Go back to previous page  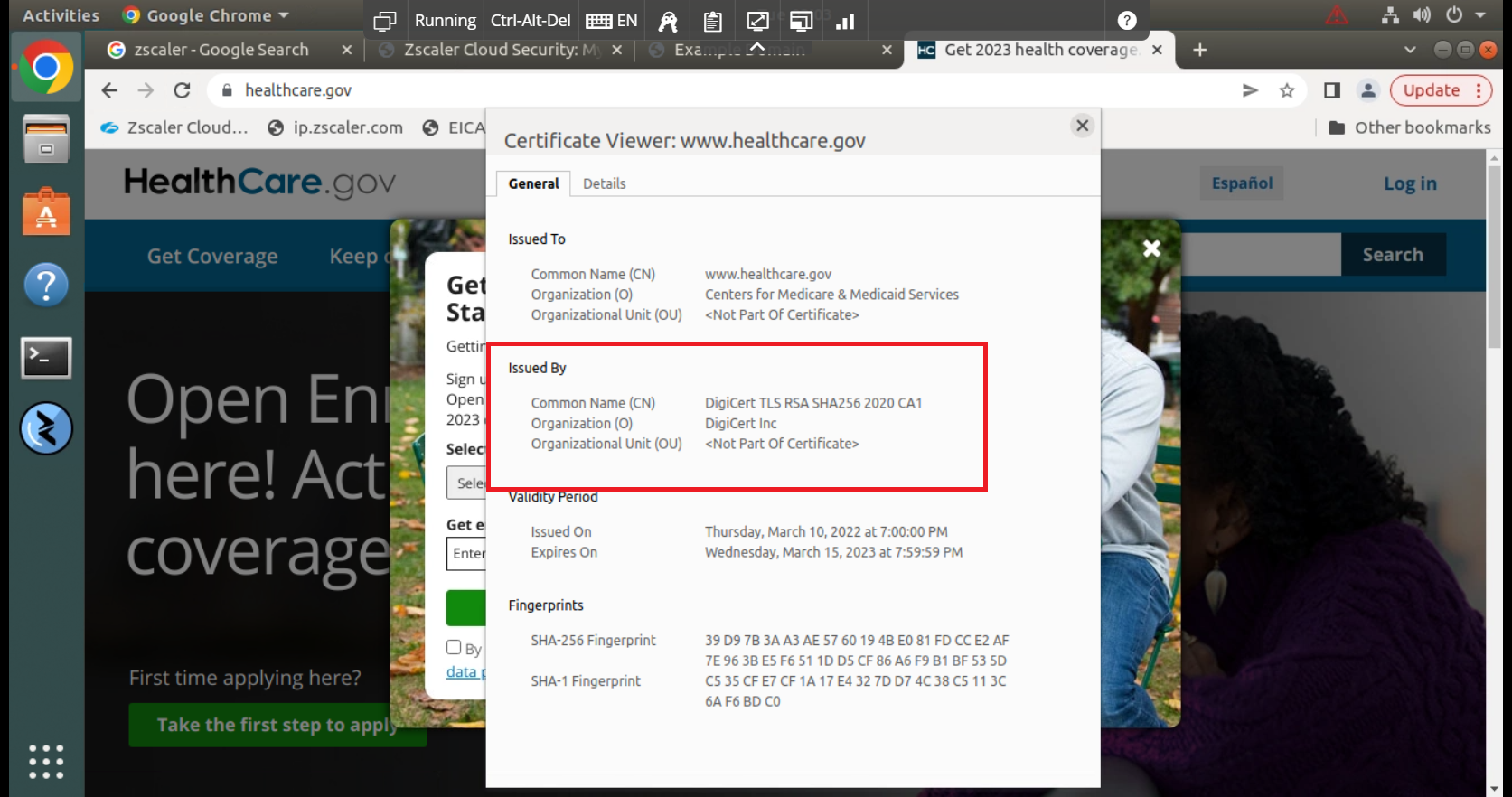[x=109, y=90]
